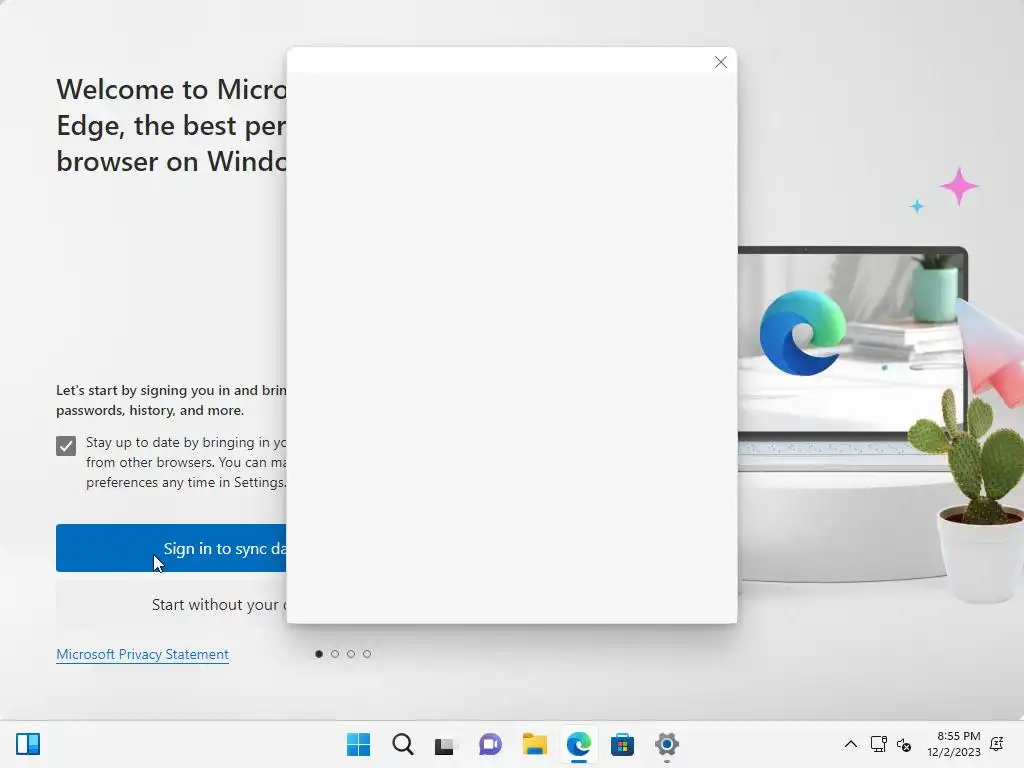Click the Microsoft Edge taskbar icon

579,744
